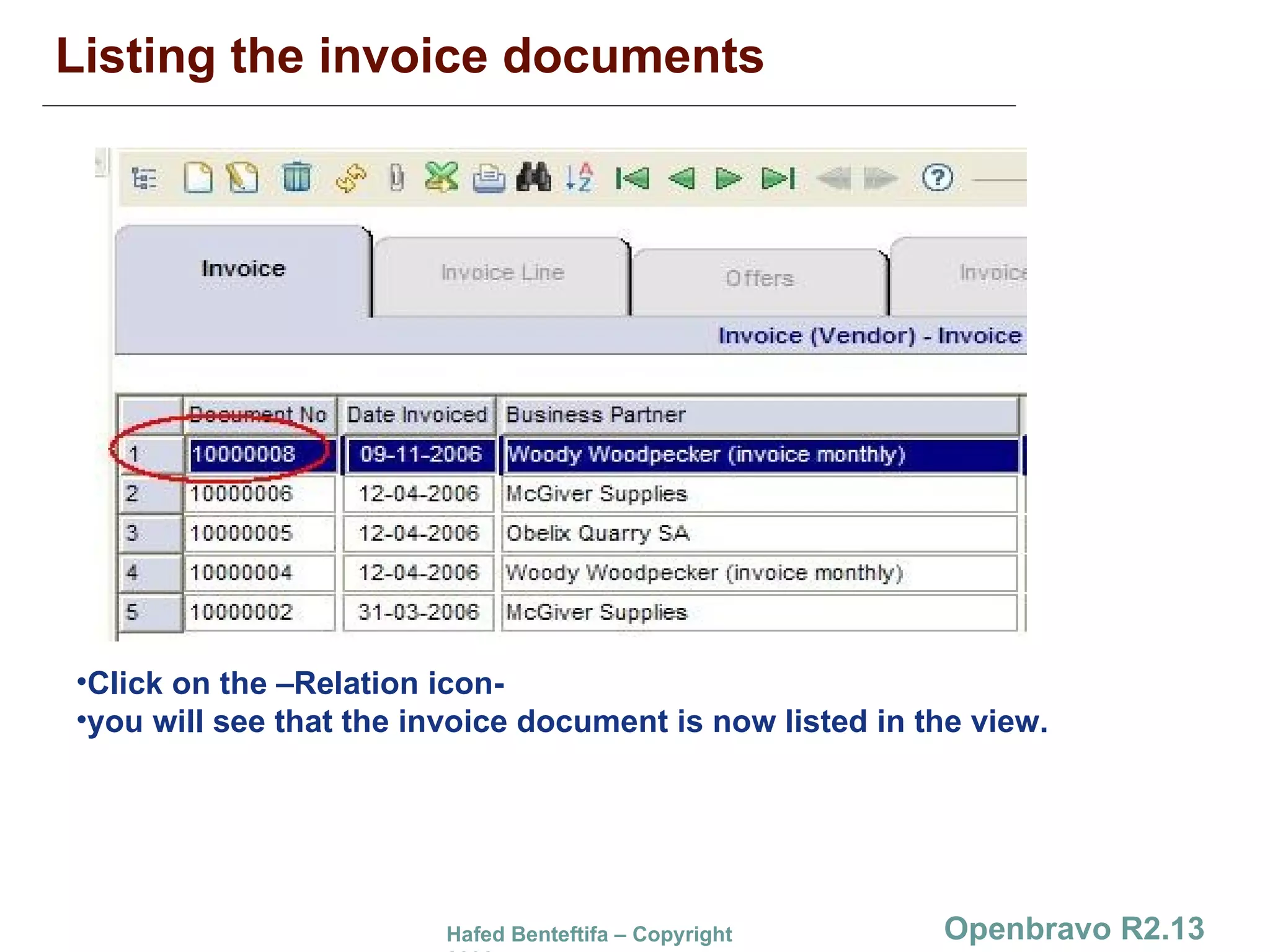
Task: Click the printer icon
Action: pyautogui.click(x=489, y=179)
